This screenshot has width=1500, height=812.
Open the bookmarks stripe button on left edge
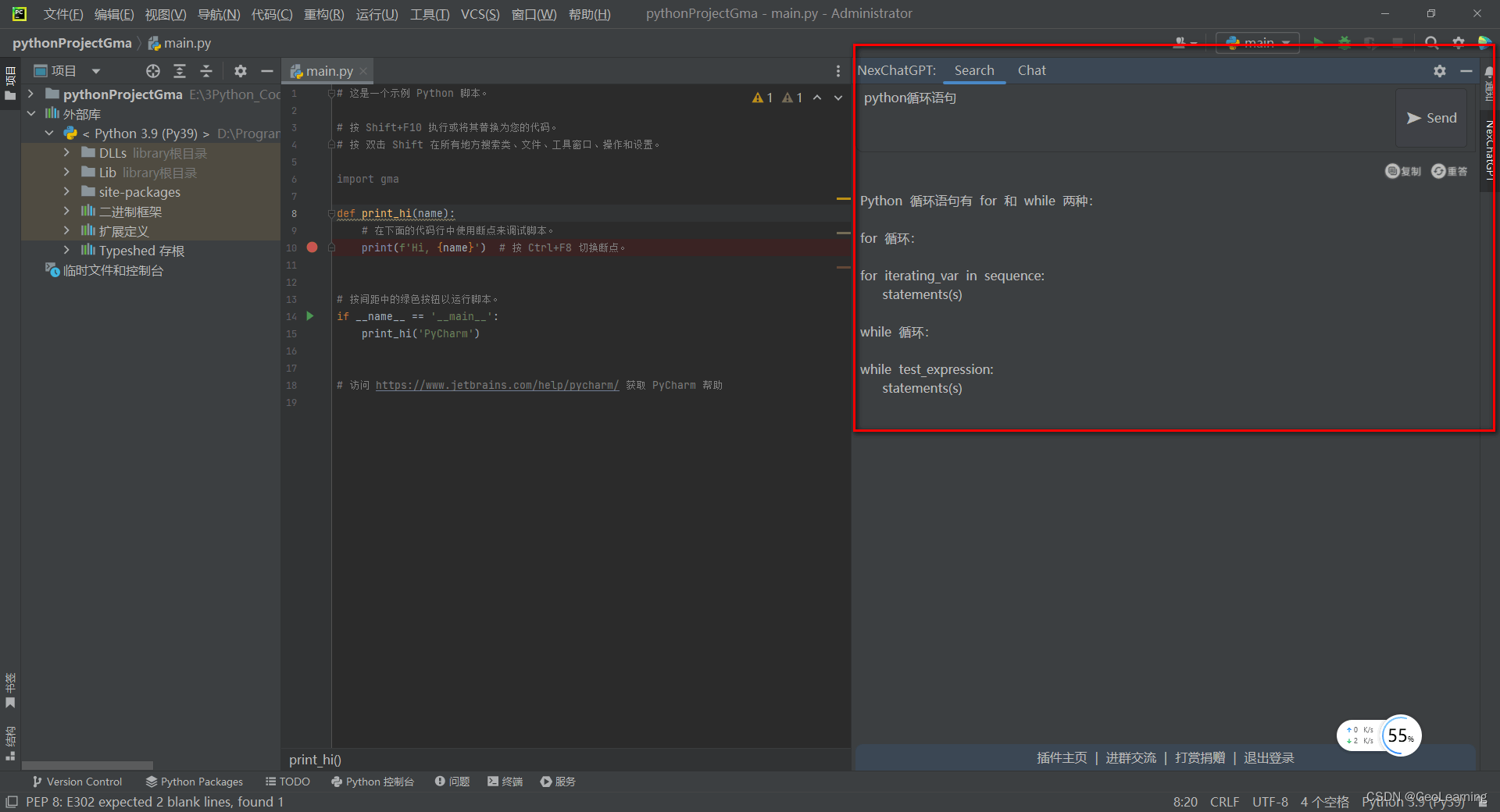coord(10,691)
